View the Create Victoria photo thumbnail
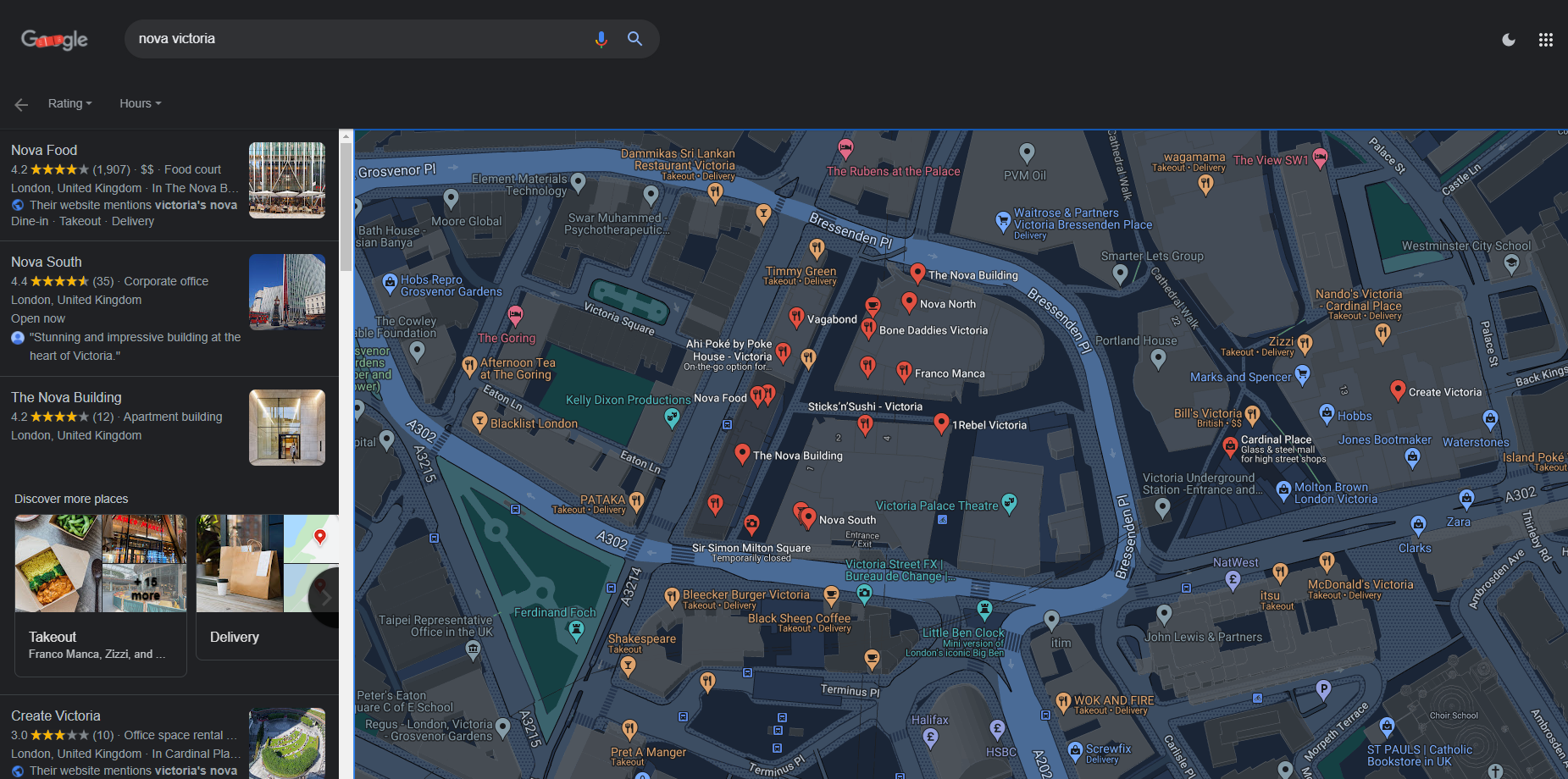Screen dimensions: 1568x779 [x=287, y=743]
